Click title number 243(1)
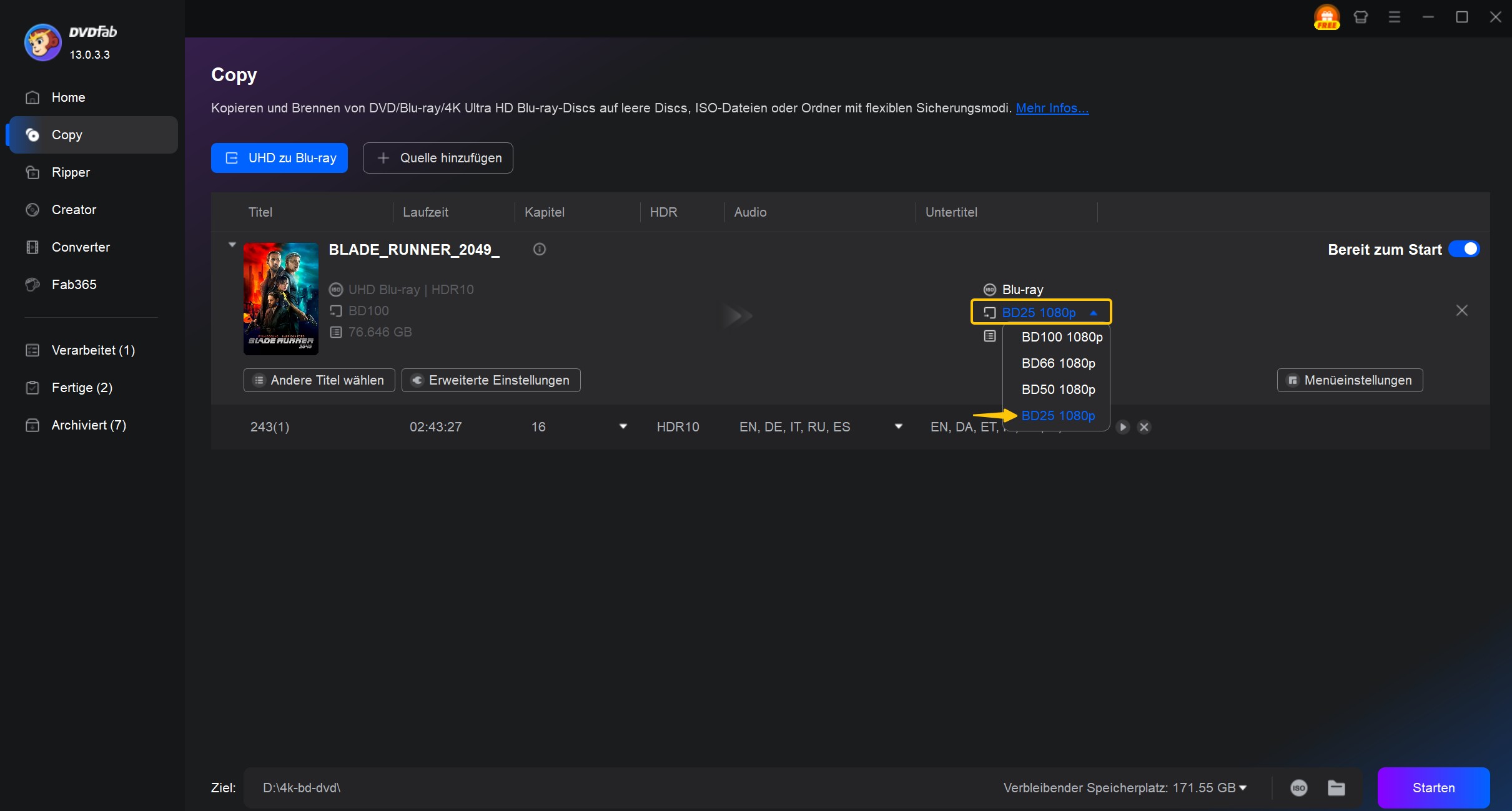The image size is (1512, 811). (269, 427)
